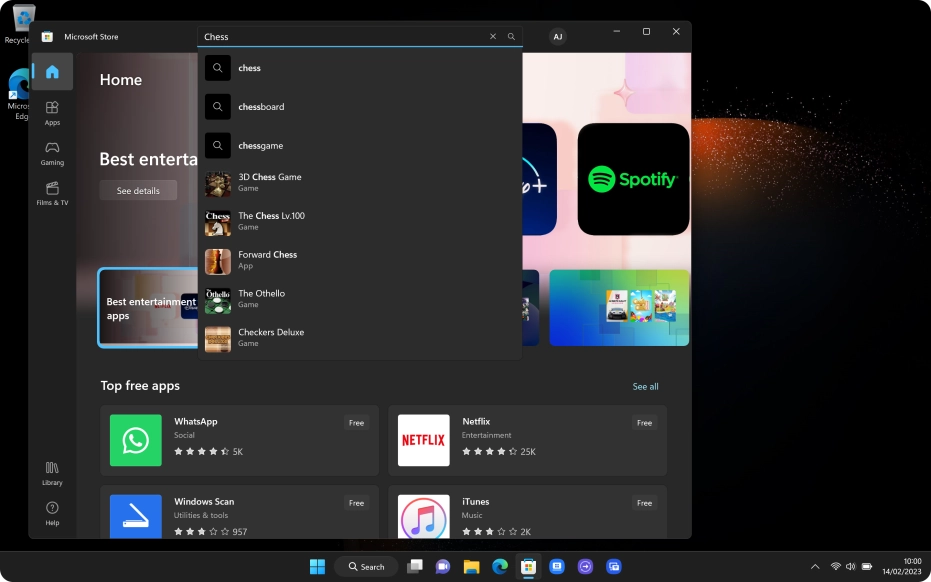Click the Netflix app card
Screen dimensions: 931x582
coord(527,439)
